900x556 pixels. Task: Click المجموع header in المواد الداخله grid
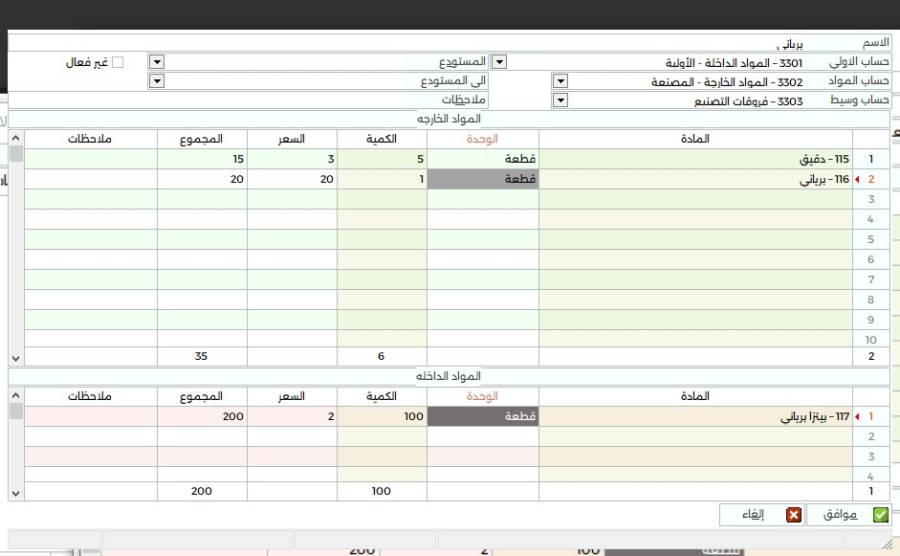202,396
